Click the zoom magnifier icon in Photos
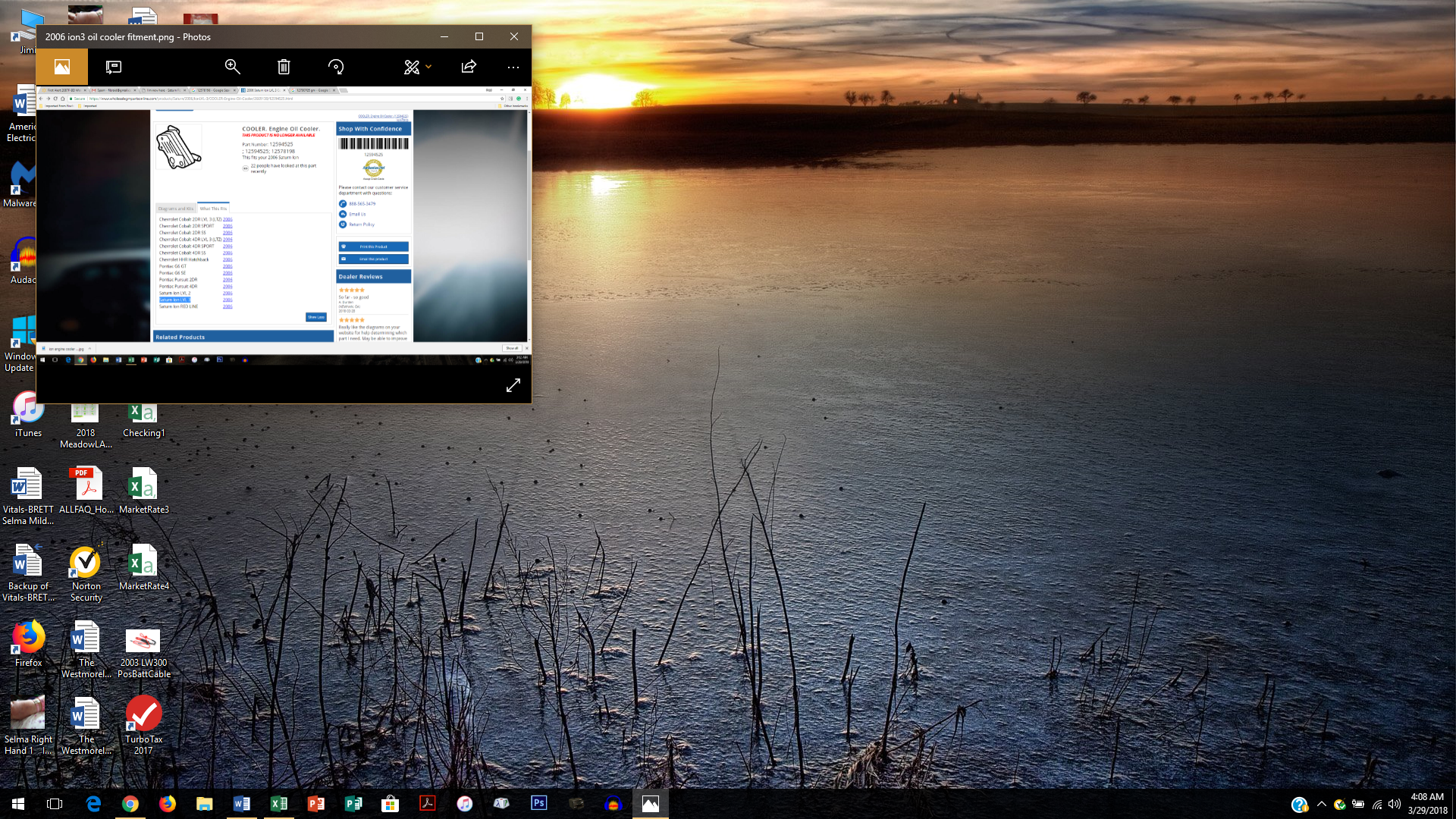 tap(232, 67)
